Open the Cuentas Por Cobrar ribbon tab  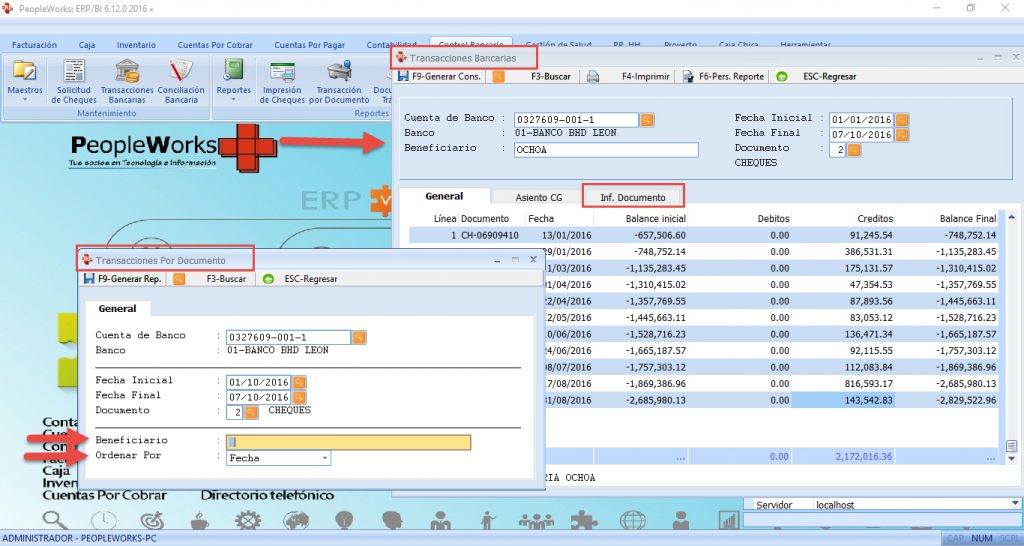(215, 45)
